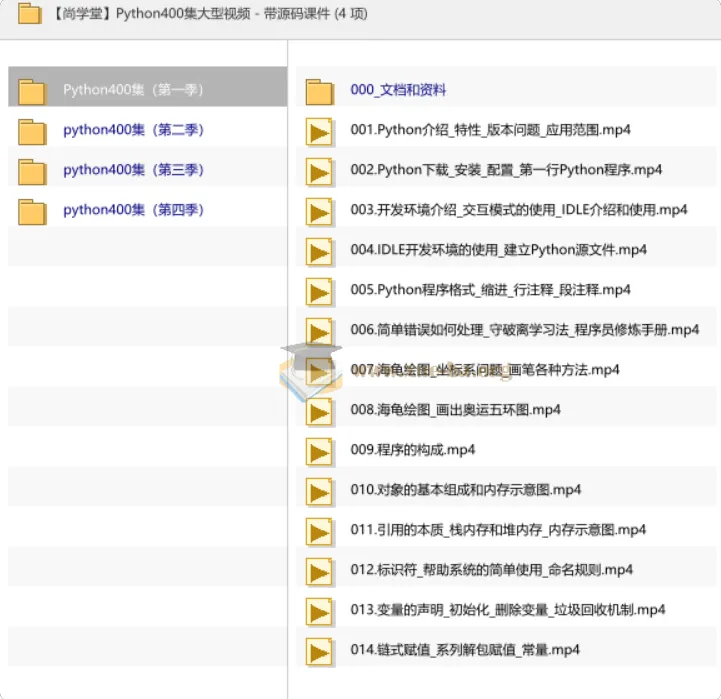721x699 pixels.
Task: Select file 012.标识符_帮助系统的简单使用_命名规则.mp4
Action: [x=492, y=570]
